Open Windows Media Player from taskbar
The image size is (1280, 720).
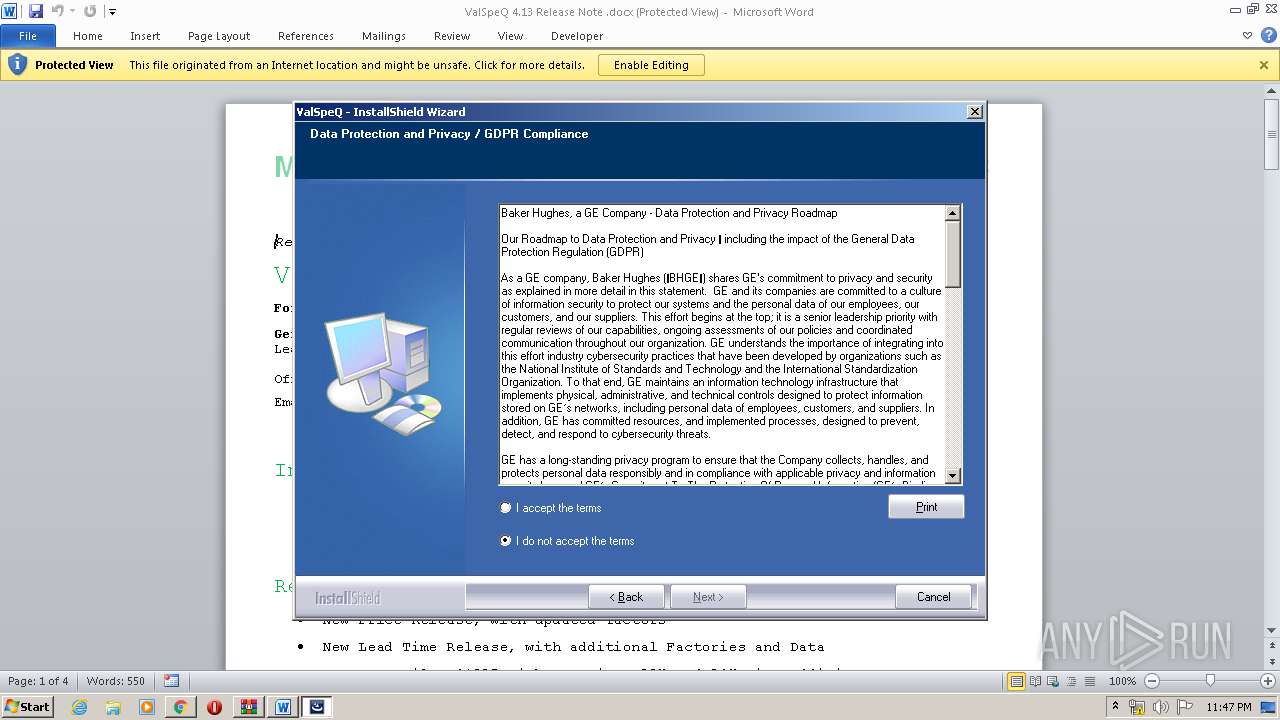pos(147,707)
